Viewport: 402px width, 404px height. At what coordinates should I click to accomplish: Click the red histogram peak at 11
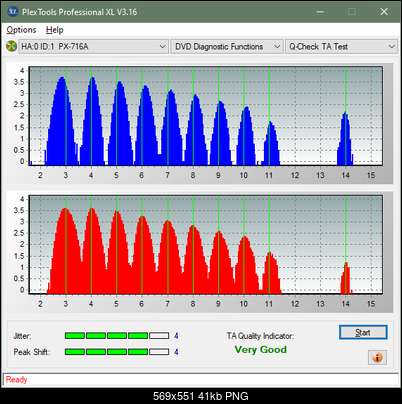271,273
